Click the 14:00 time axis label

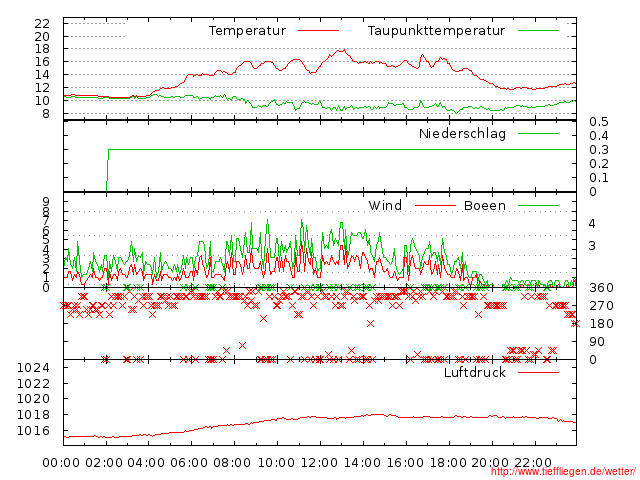pos(362,463)
